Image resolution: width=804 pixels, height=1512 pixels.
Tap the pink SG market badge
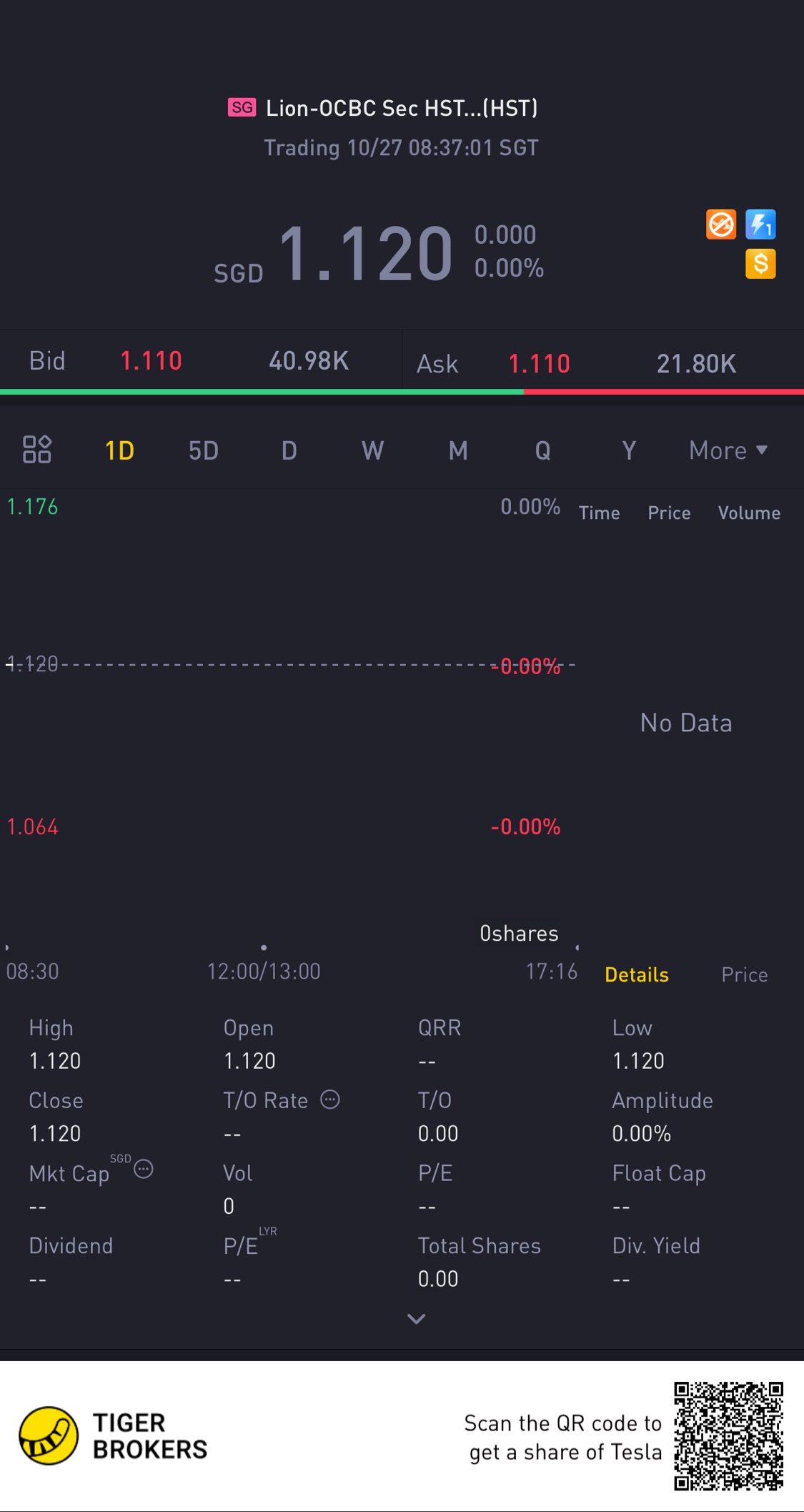(242, 107)
